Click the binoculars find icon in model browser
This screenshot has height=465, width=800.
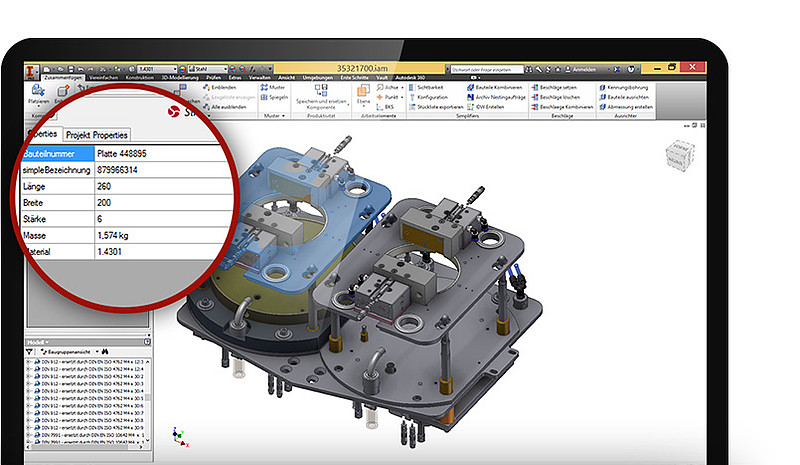105,352
